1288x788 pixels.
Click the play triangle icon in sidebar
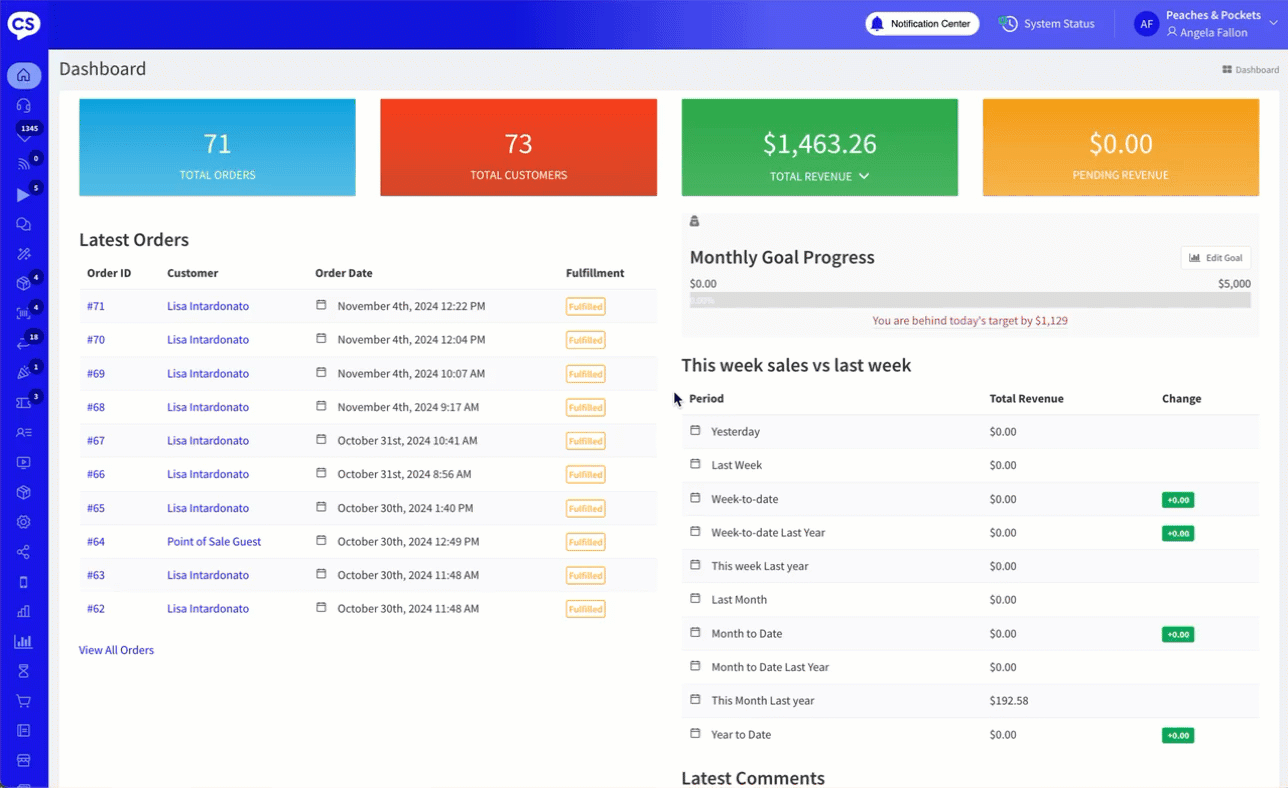tap(24, 195)
